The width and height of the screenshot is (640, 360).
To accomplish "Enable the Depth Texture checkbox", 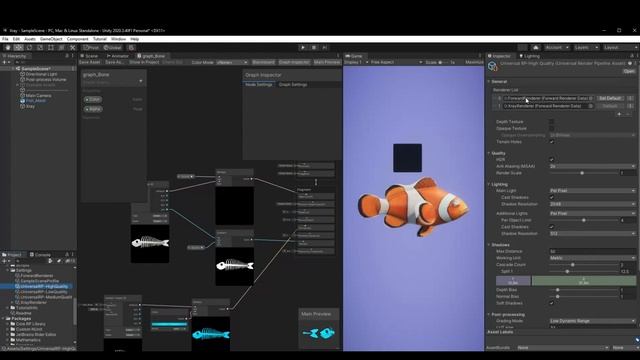I will [551, 122].
